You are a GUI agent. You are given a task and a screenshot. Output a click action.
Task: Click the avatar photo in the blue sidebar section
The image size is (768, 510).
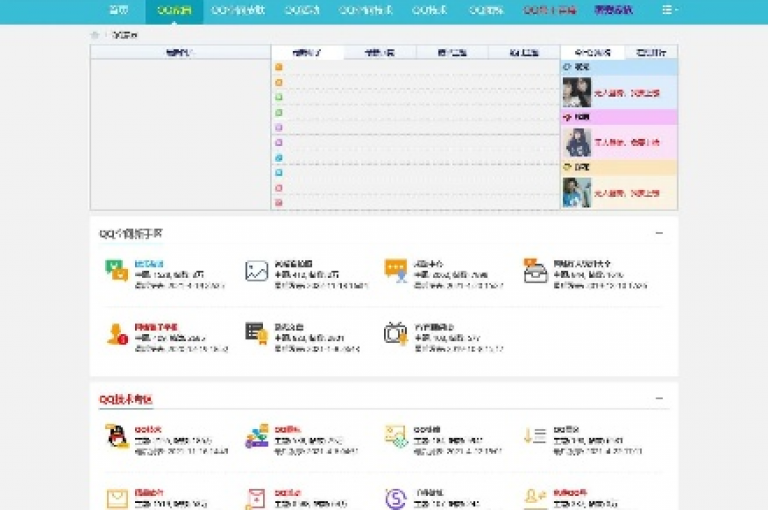pyautogui.click(x=576, y=92)
